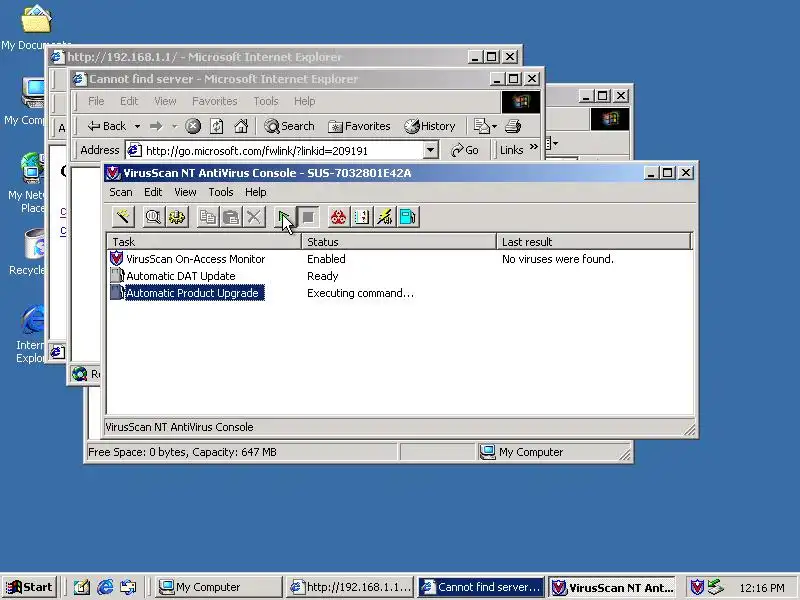This screenshot has width=800, height=600.
Task: Click the History button in Internet Explorer toolbar
Action: [430, 126]
